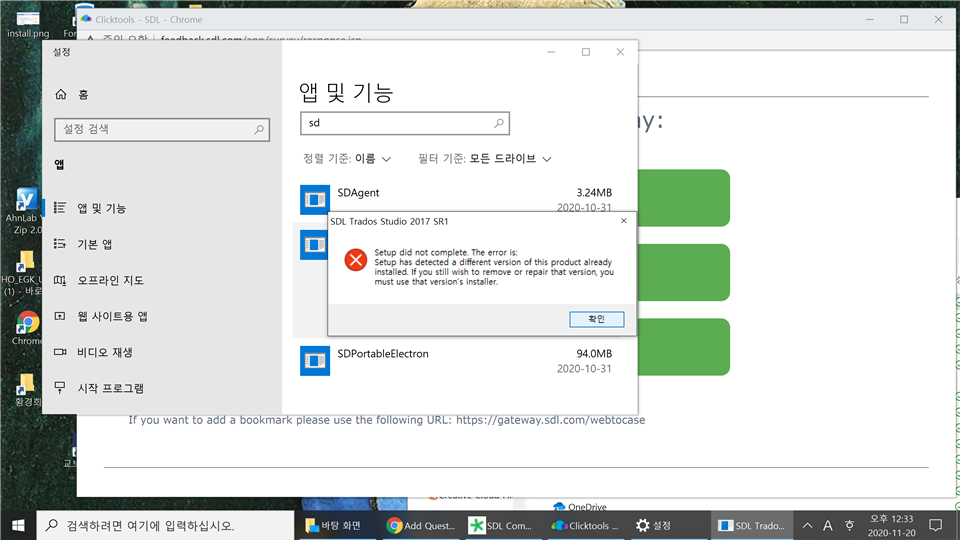Screen dimensions: 960x540
Task: Click the top green button in Chrome page
Action: coord(684,198)
